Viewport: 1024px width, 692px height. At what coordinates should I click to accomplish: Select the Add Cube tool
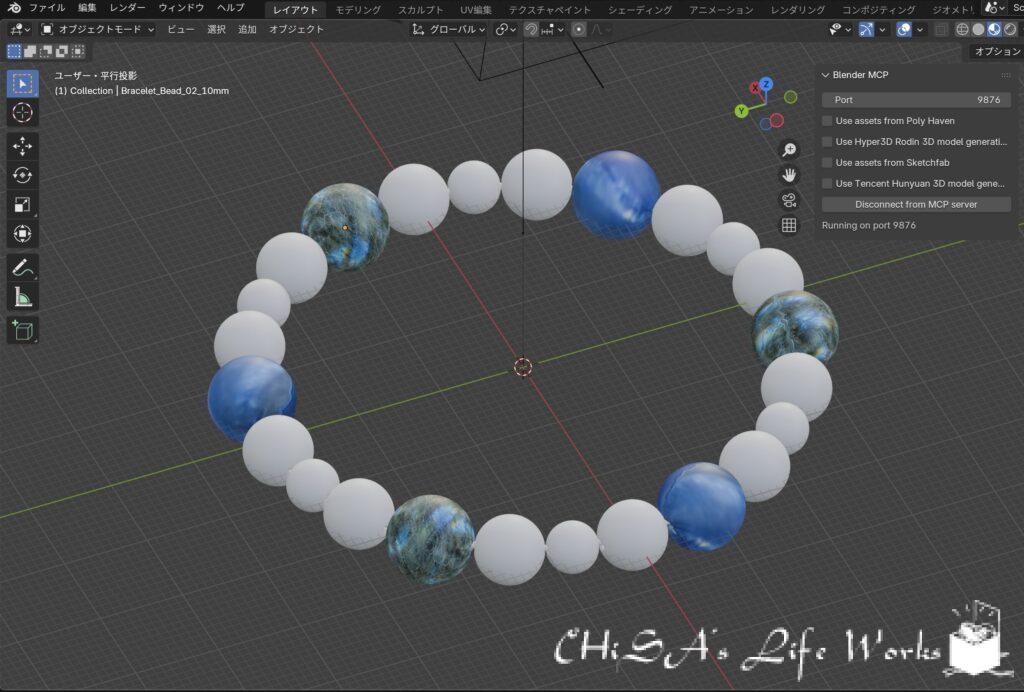click(23, 330)
